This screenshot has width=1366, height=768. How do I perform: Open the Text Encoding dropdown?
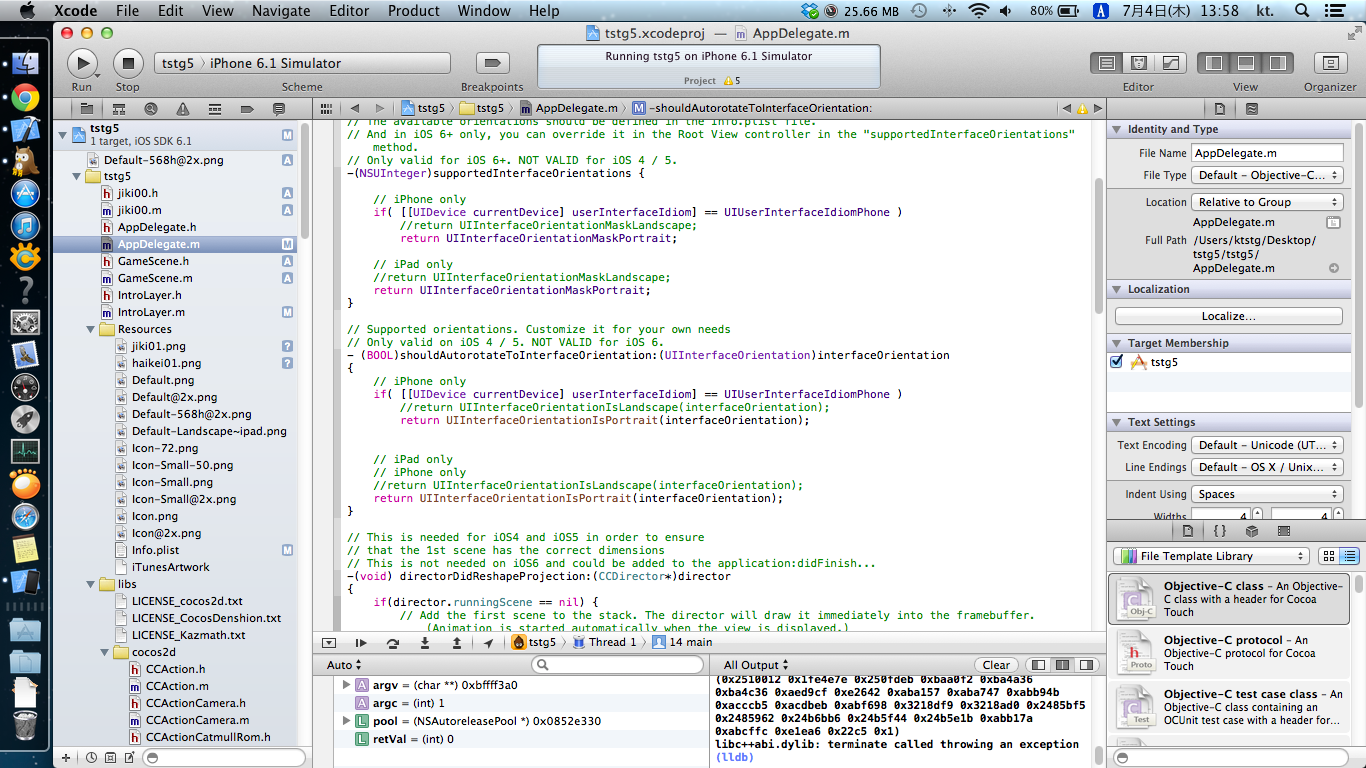click(x=1267, y=445)
